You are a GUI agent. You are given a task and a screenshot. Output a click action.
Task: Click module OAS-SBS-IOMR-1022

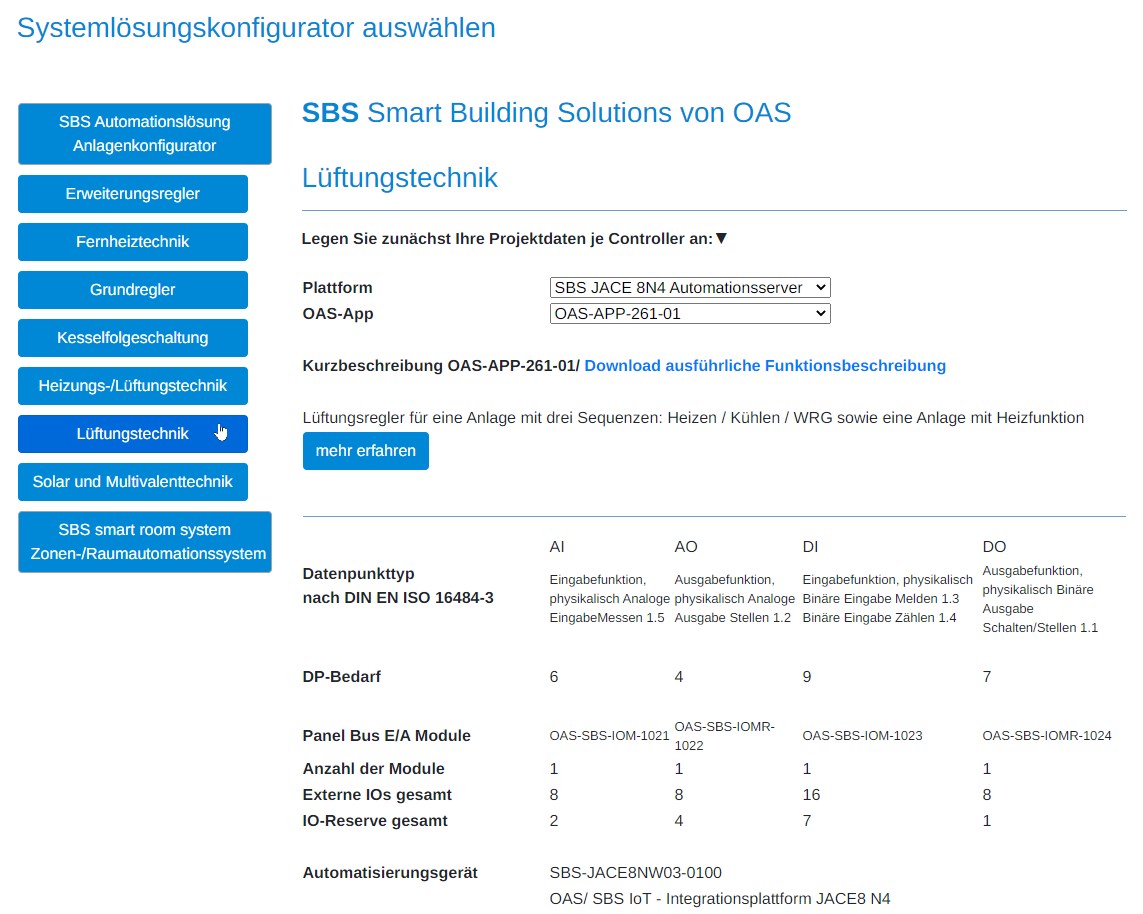pos(725,735)
